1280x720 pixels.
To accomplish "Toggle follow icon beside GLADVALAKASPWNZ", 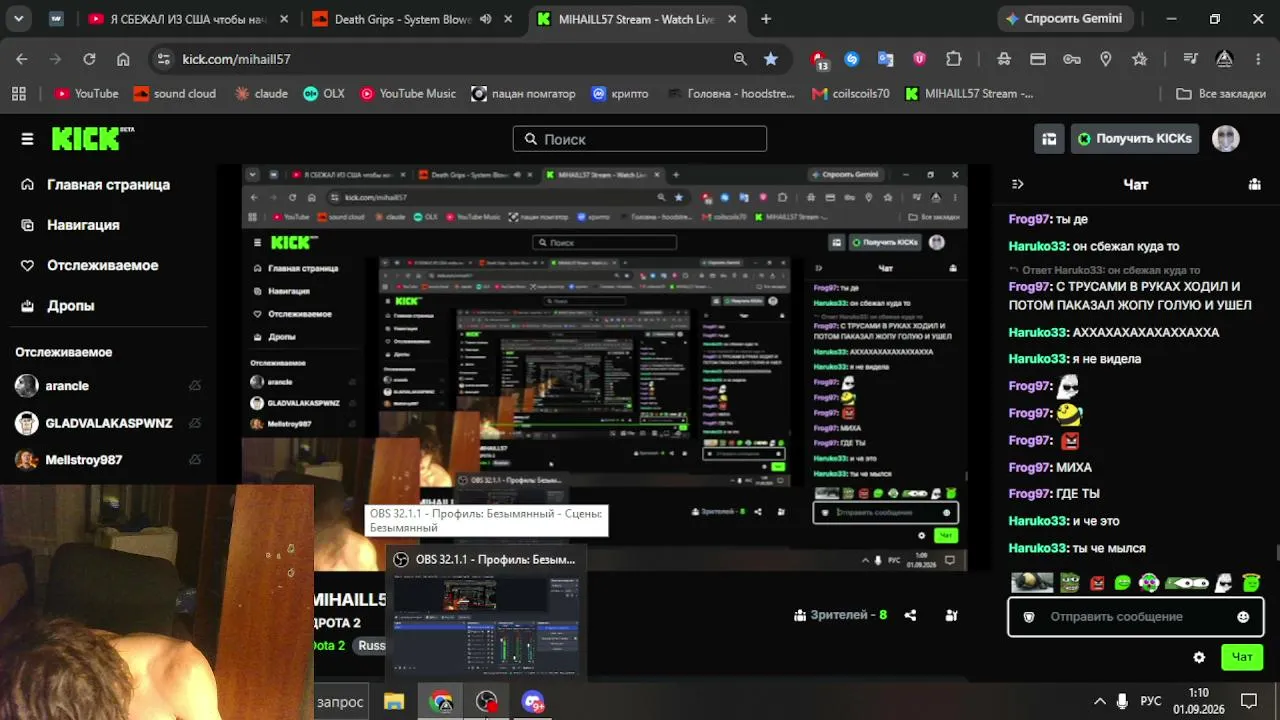I will [195, 423].
